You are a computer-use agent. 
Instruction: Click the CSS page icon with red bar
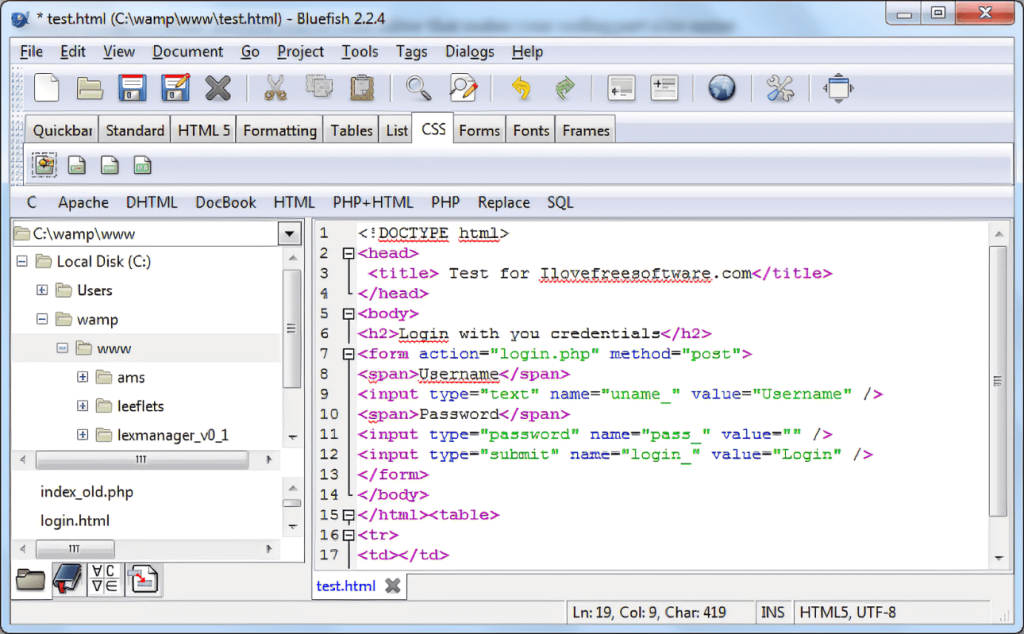[x=77, y=165]
